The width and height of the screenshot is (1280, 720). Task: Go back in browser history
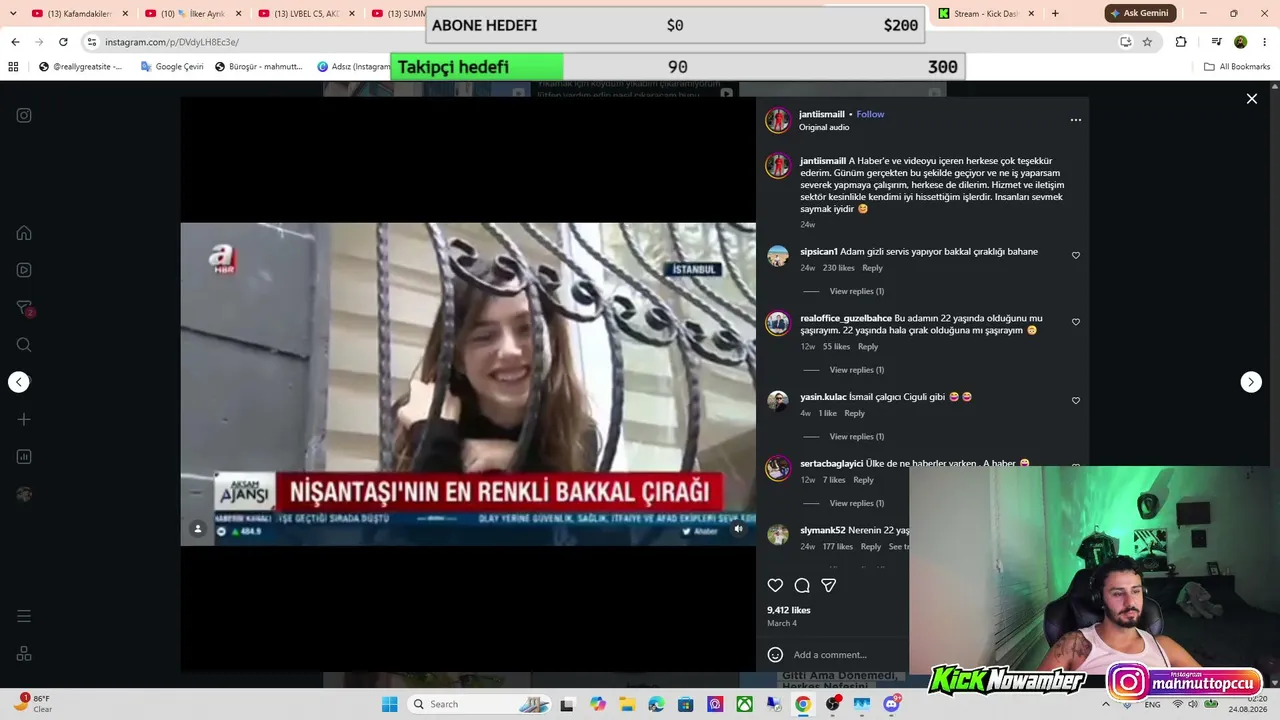coord(15,42)
